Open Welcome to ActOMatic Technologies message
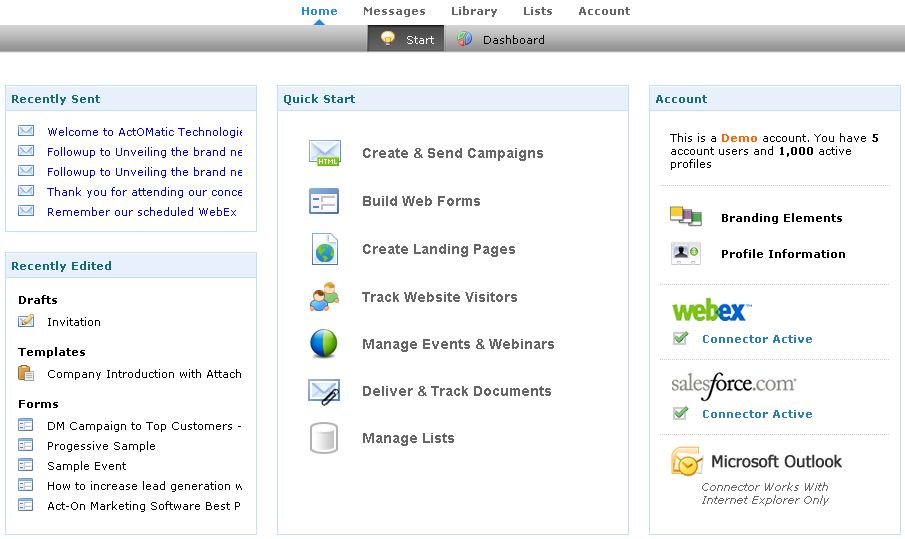Viewport: 905px width, 539px height. pos(144,132)
